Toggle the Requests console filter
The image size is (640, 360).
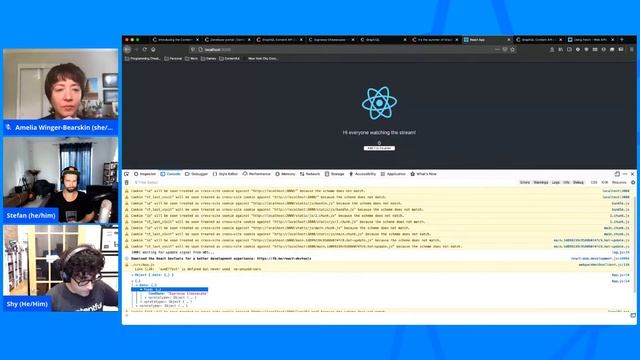point(619,182)
